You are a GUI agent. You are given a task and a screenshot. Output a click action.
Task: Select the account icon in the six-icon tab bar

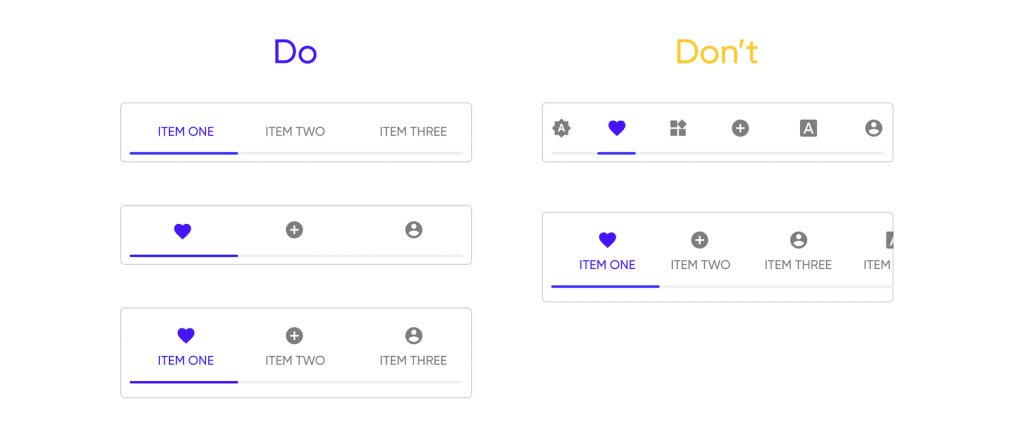click(x=873, y=128)
